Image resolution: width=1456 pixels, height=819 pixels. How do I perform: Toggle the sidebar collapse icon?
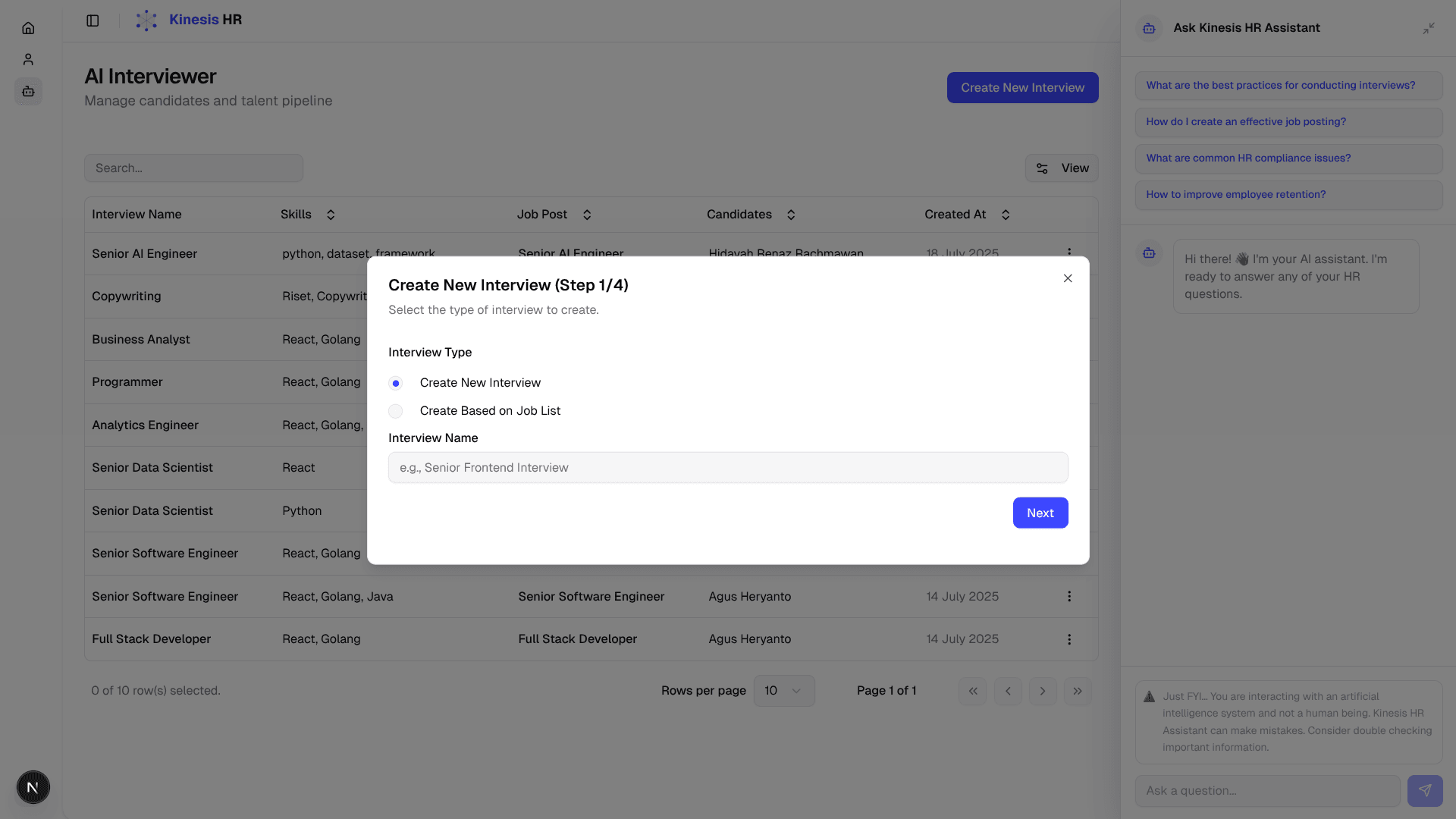93,20
